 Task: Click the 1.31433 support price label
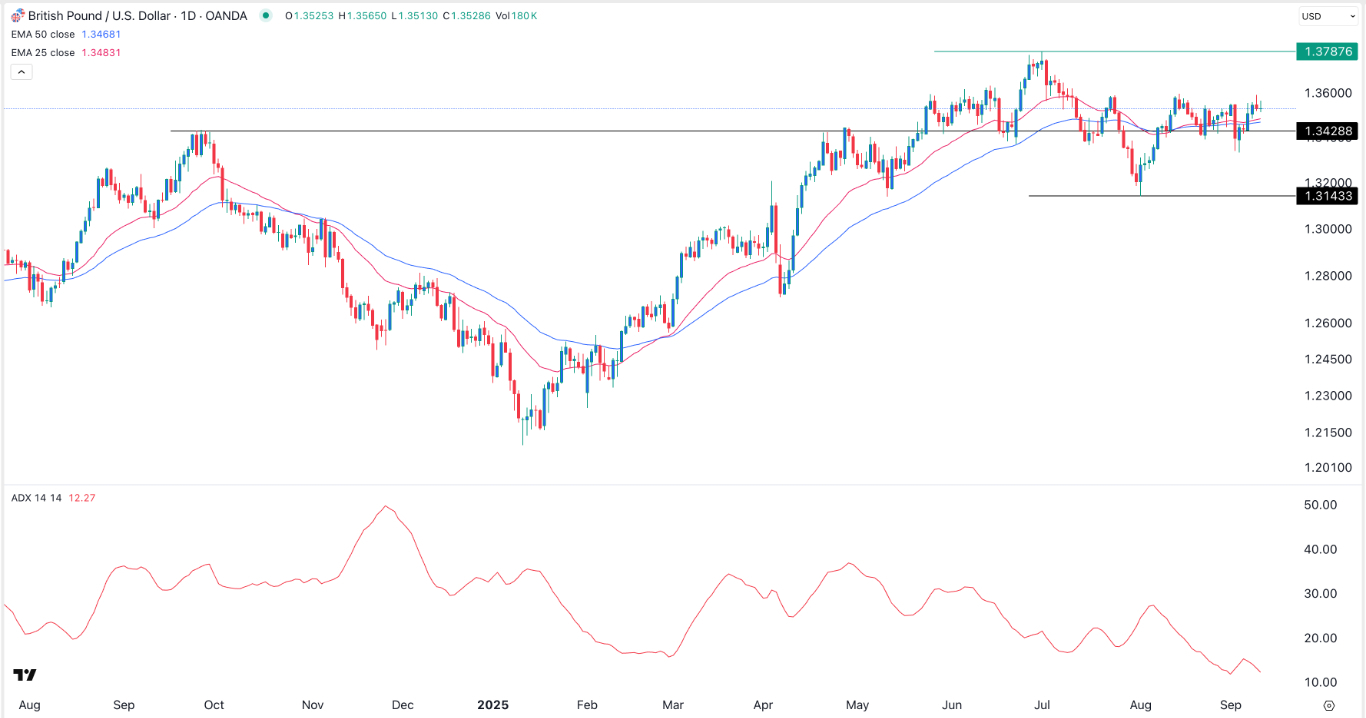pyautogui.click(x=1327, y=196)
